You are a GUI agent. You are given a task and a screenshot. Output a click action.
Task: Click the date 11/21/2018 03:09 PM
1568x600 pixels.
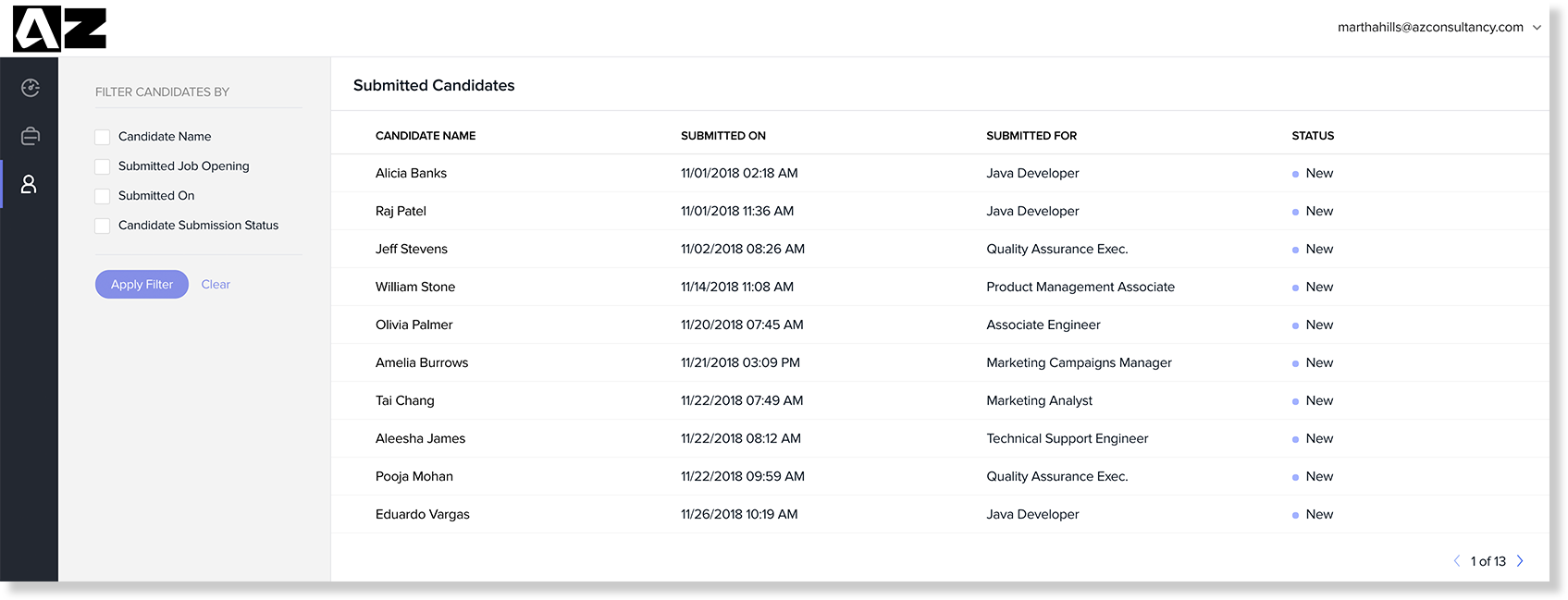[740, 362]
